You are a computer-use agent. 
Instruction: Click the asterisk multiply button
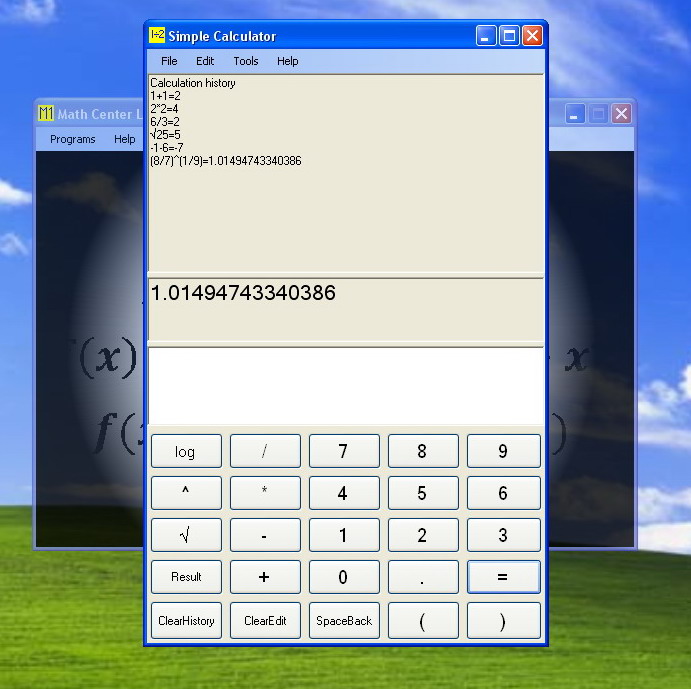[265, 493]
